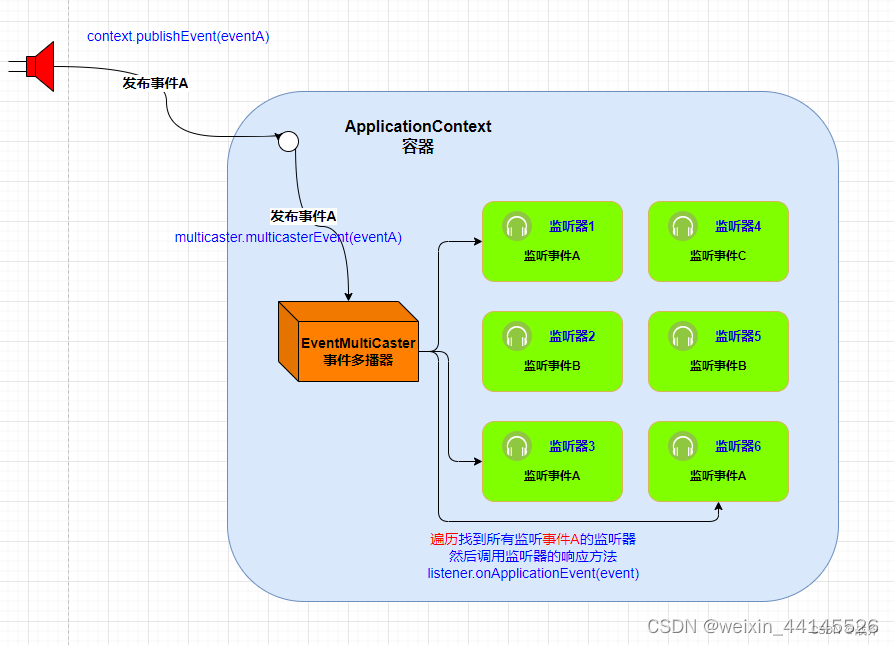Select 监听事件A text in the 监听器6 box
The width and height of the screenshot is (894, 645).
tap(718, 476)
